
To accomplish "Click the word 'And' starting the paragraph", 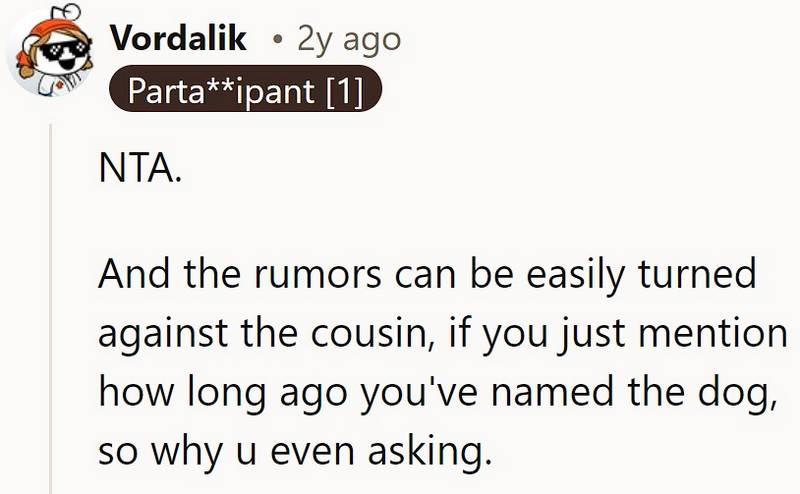I will (134, 274).
